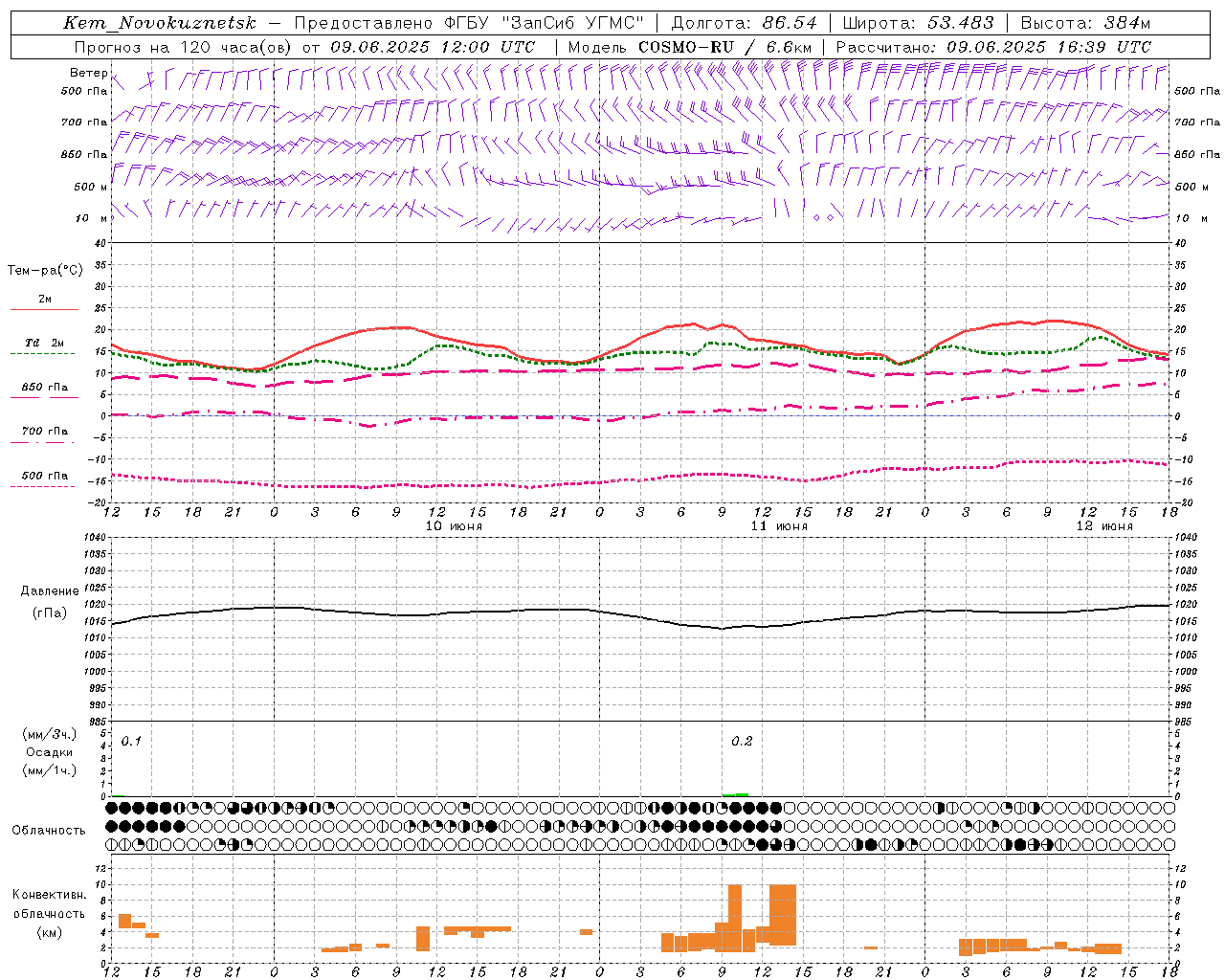Viewport: 1225px width, 980px height.
Task: Select the 'Долгота: 86.54' longitude value
Action: 745,23
